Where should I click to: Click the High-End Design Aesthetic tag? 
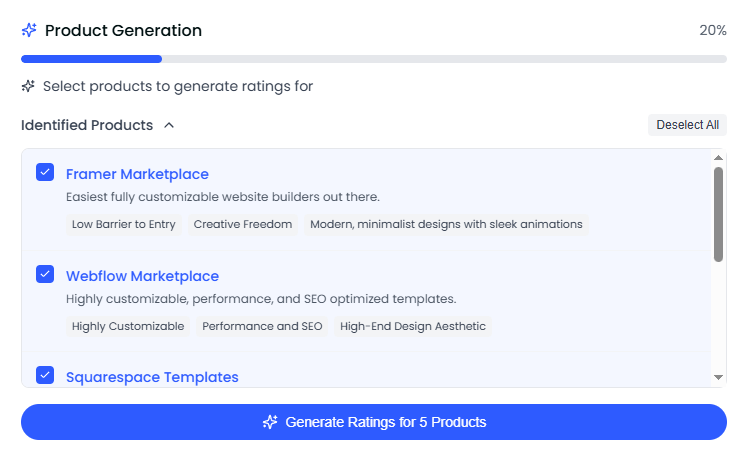tap(413, 326)
